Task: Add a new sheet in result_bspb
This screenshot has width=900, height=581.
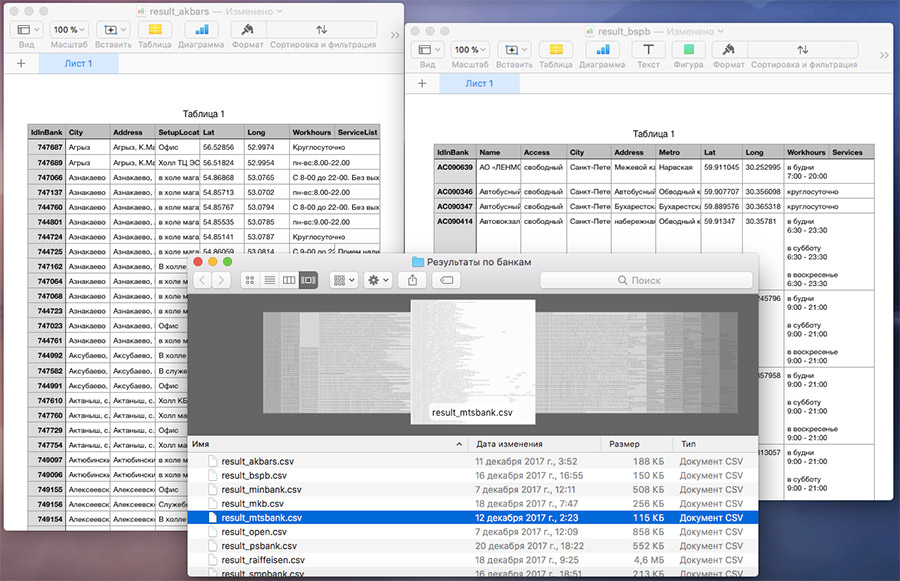Action: point(422,83)
